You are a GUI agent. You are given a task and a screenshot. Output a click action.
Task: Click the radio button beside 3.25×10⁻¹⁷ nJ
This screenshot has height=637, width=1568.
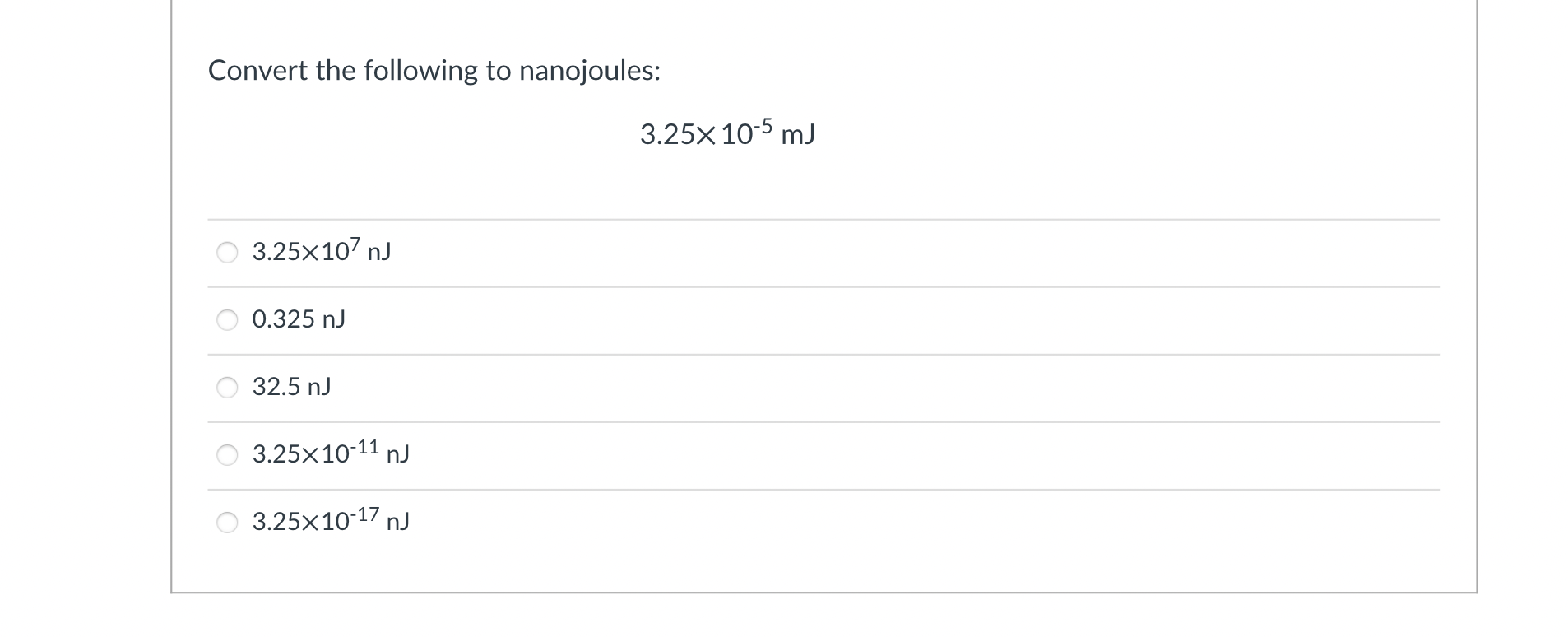pyautogui.click(x=229, y=521)
